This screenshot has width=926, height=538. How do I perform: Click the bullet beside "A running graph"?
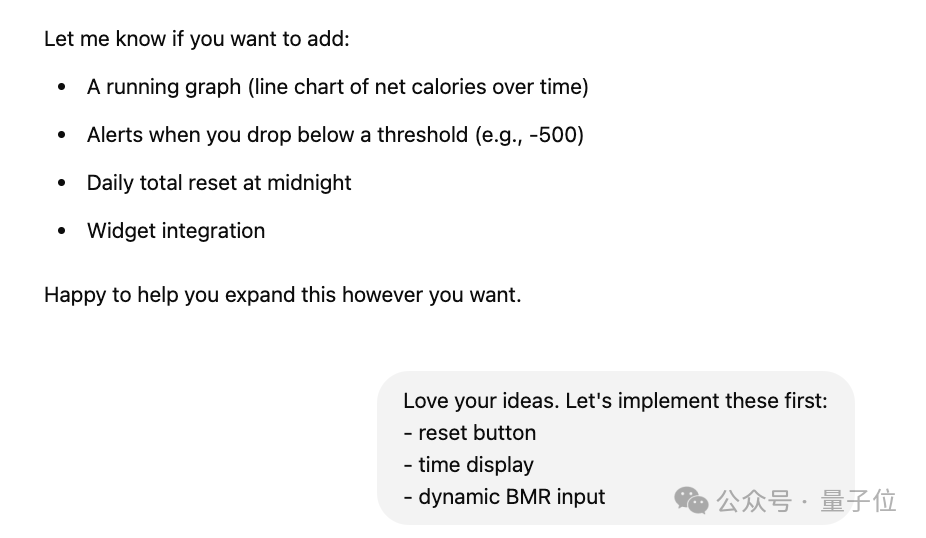tap(62, 87)
